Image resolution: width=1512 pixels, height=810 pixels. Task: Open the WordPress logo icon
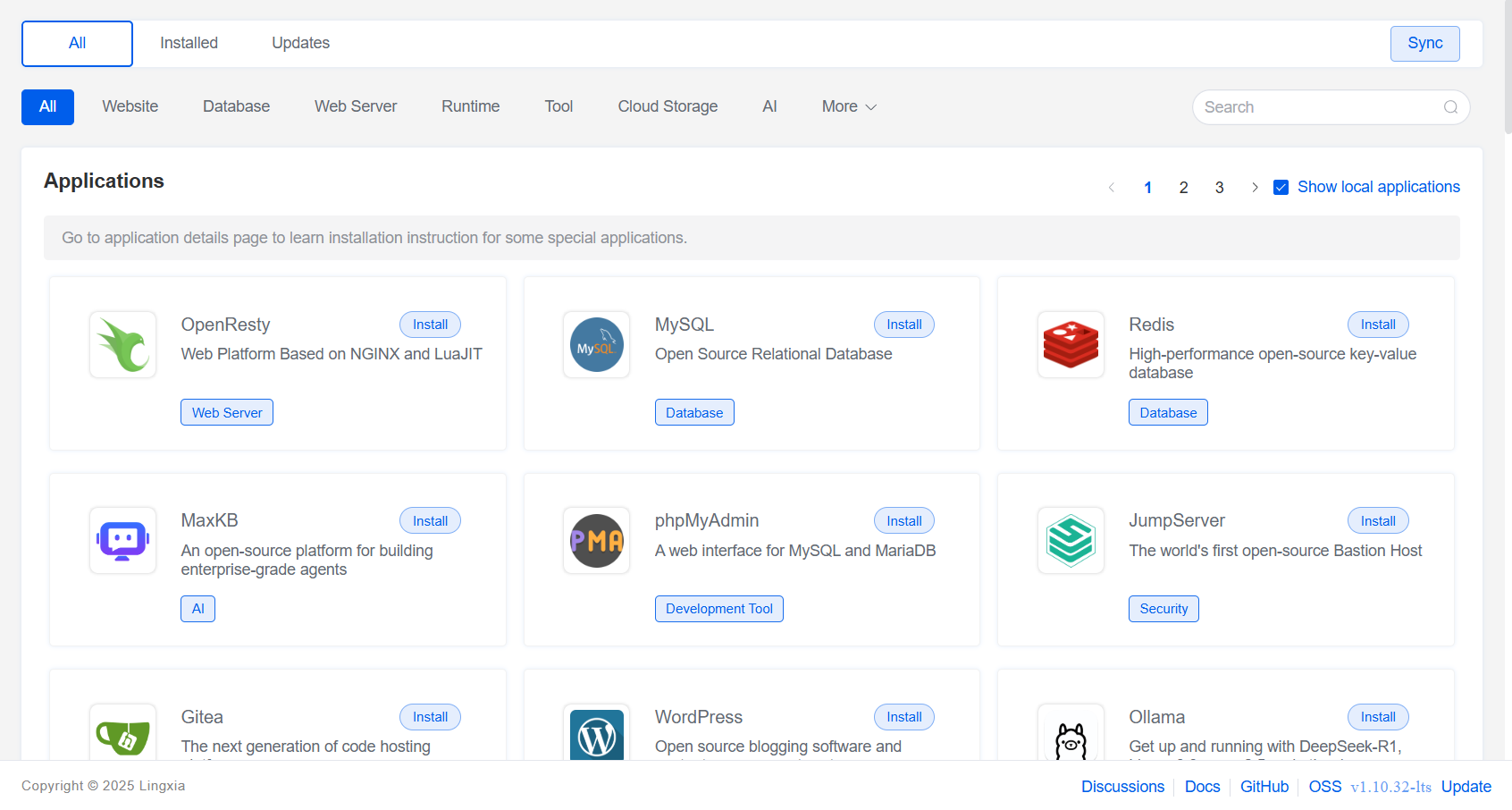pos(597,736)
